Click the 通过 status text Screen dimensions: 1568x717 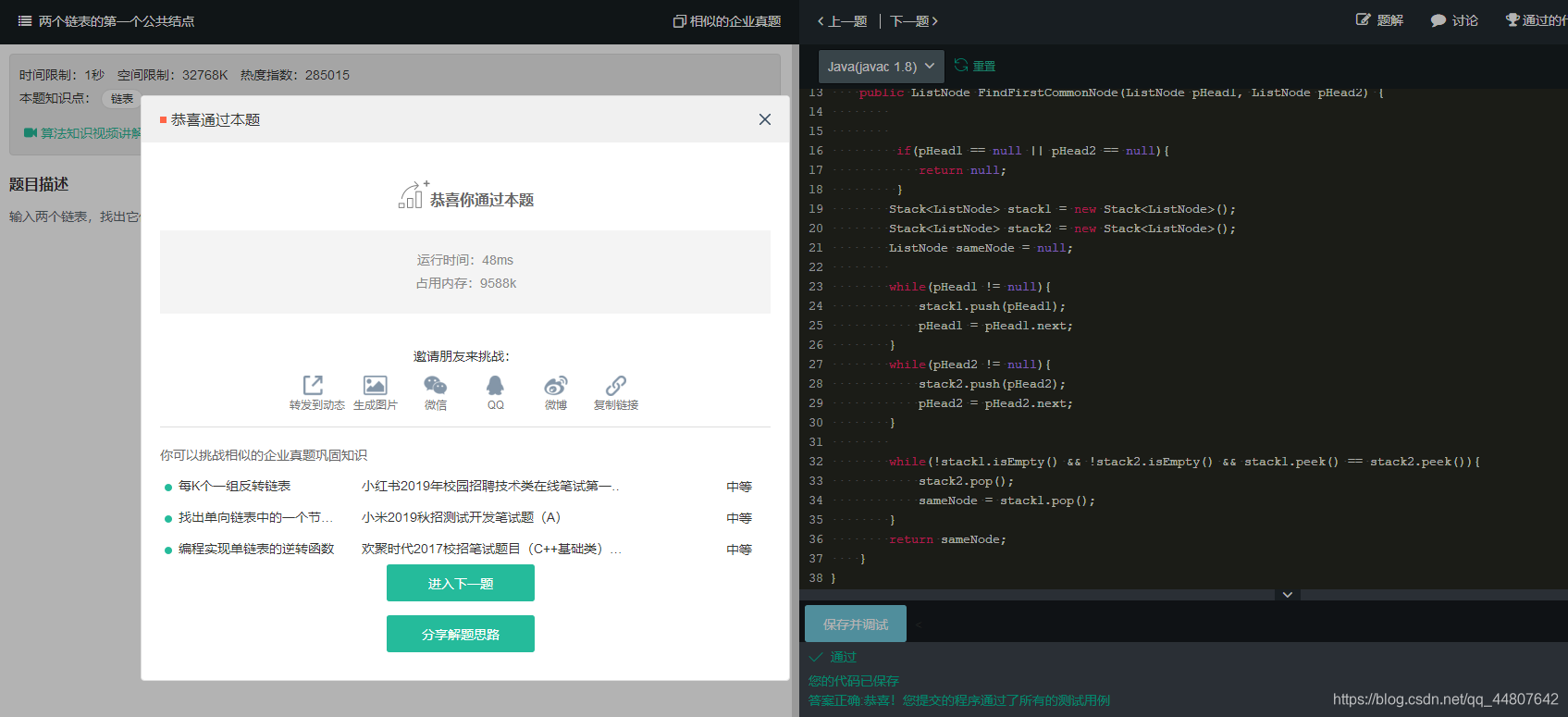tap(843, 657)
